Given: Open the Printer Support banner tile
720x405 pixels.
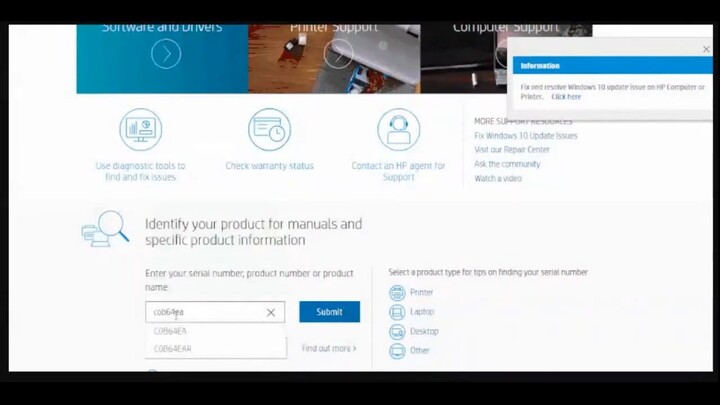Looking at the screenshot, I should [334, 59].
